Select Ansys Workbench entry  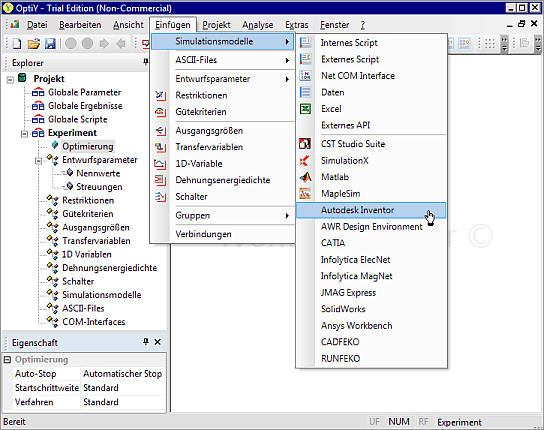coord(371,326)
